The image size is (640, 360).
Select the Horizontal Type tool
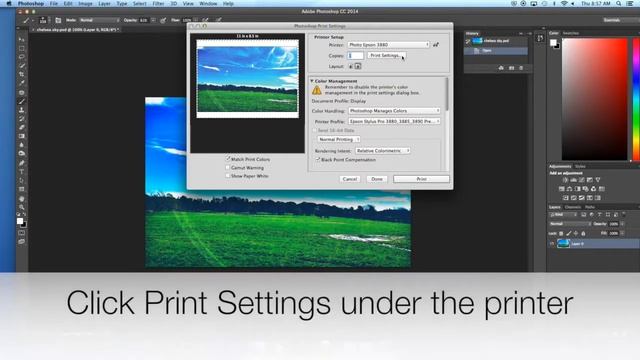point(22,172)
